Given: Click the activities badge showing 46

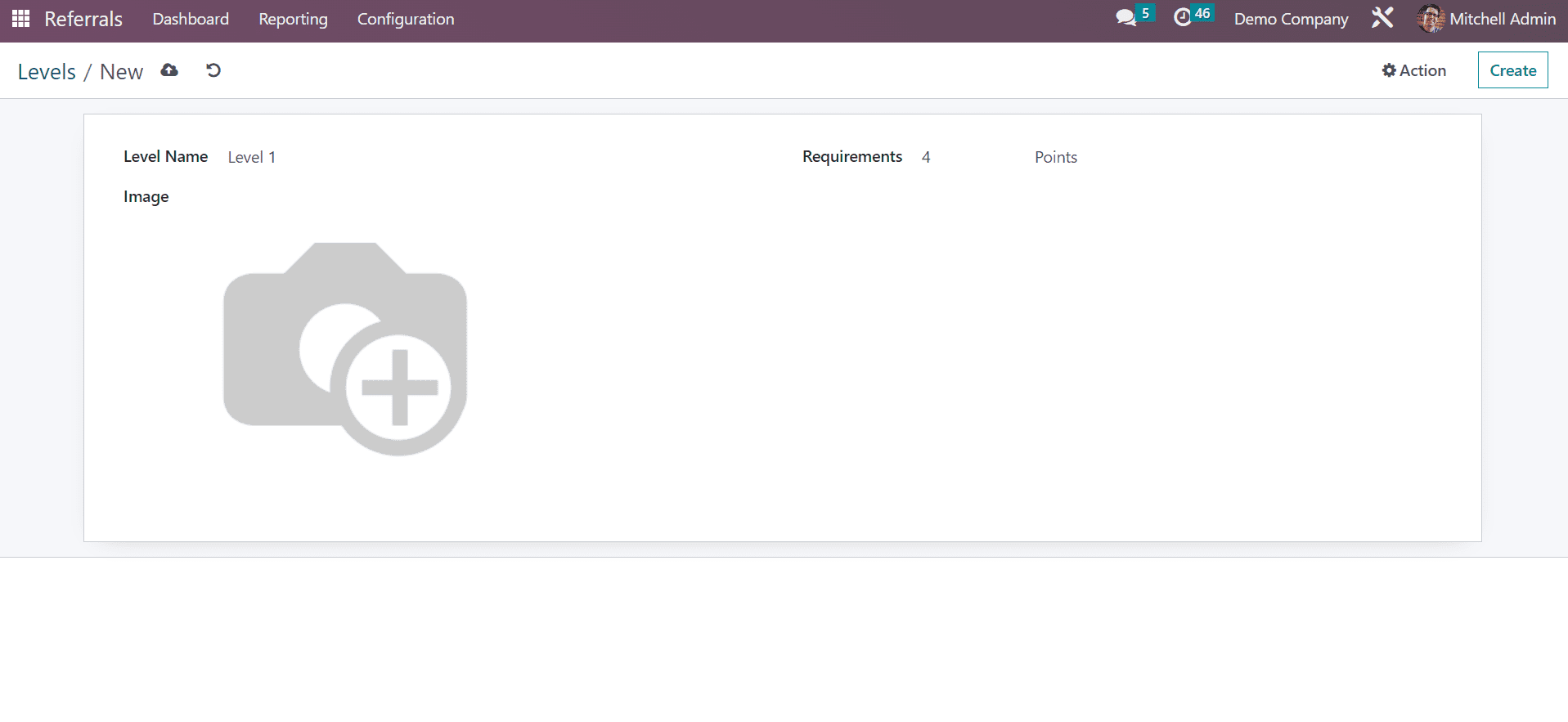Looking at the screenshot, I should coord(1202,13).
